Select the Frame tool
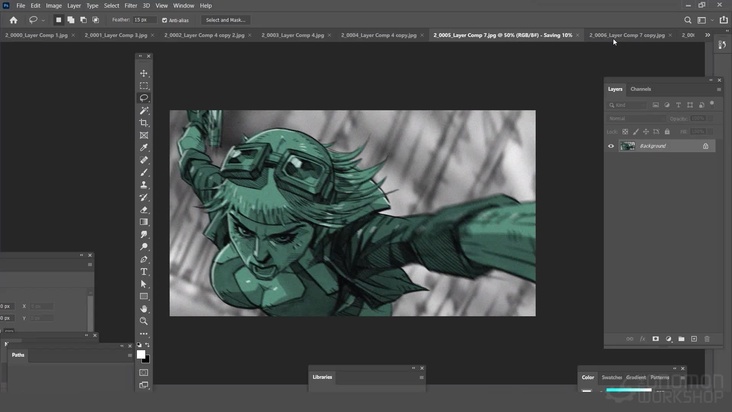Viewport: 732px width, 412px height. point(144,135)
